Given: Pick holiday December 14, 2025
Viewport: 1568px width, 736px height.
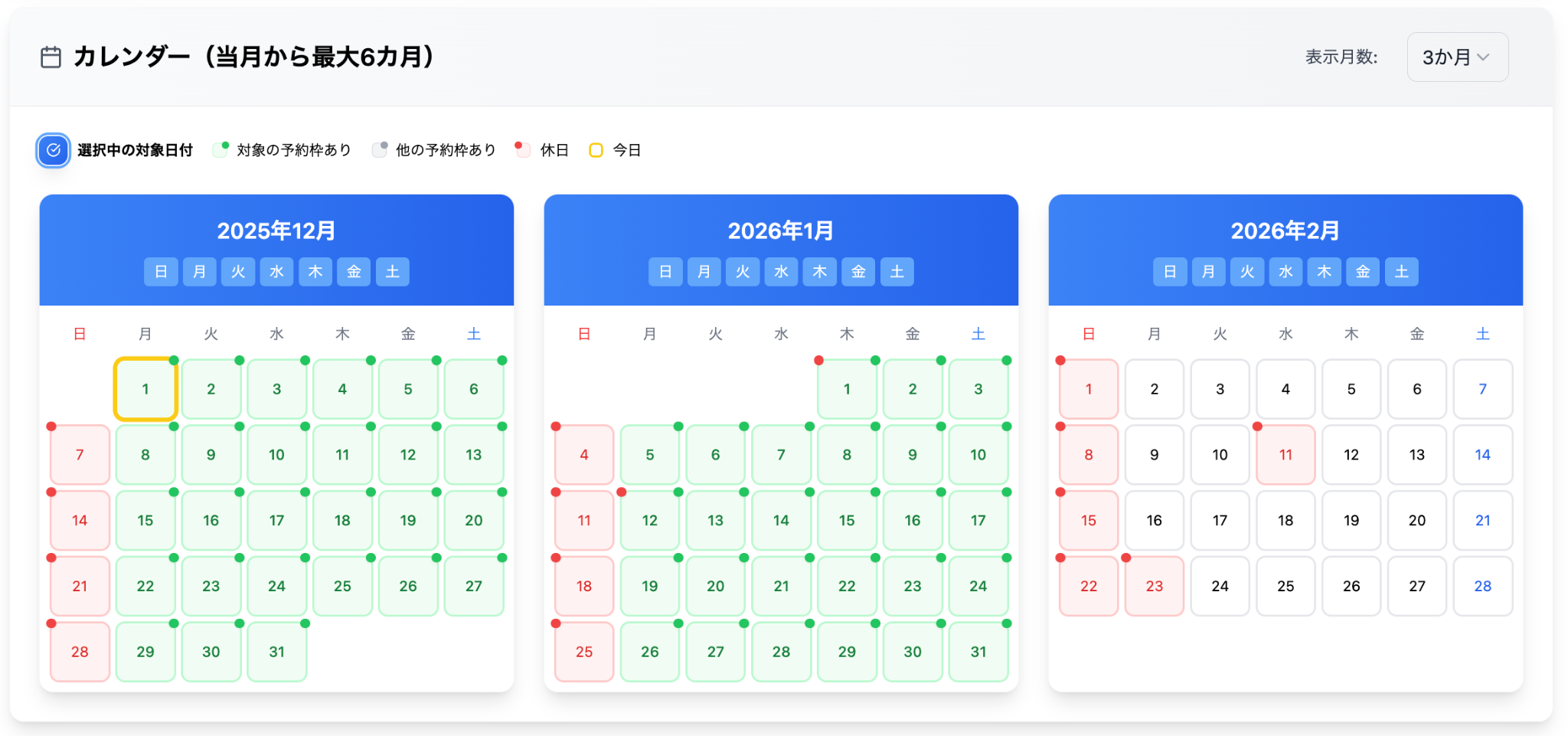Looking at the screenshot, I should (x=80, y=521).
